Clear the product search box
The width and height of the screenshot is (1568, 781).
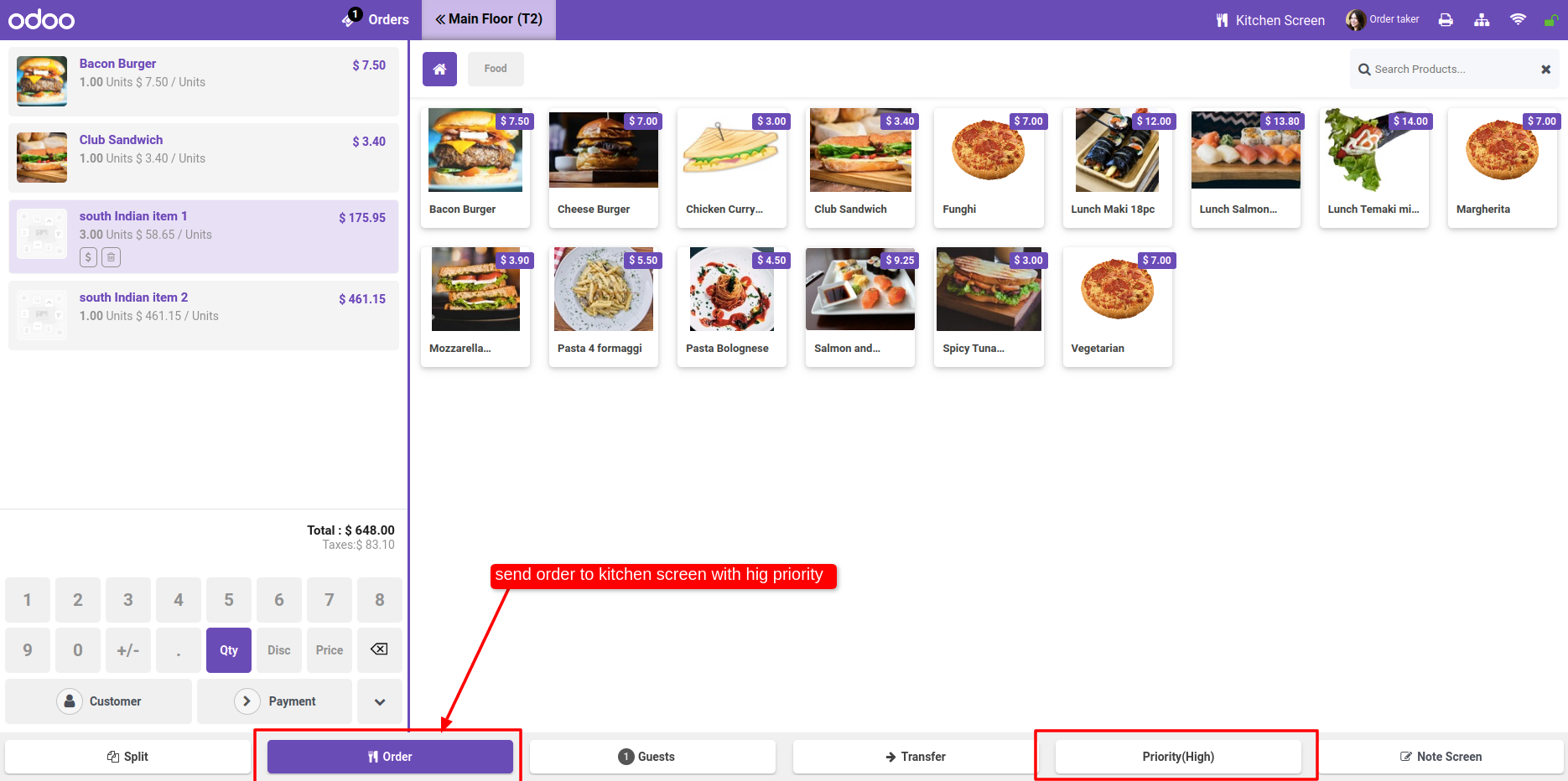click(x=1545, y=70)
